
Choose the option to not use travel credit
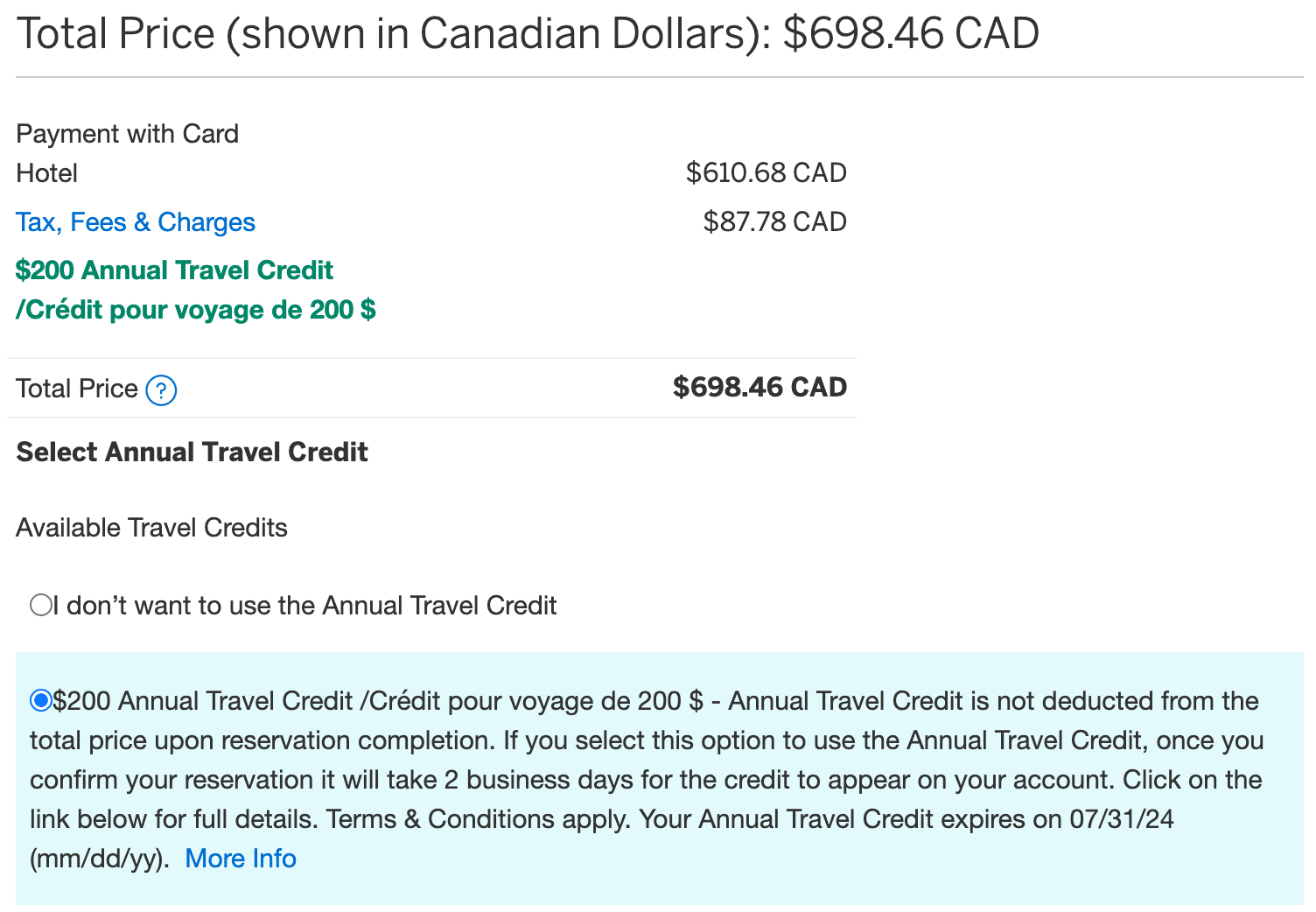(x=40, y=604)
